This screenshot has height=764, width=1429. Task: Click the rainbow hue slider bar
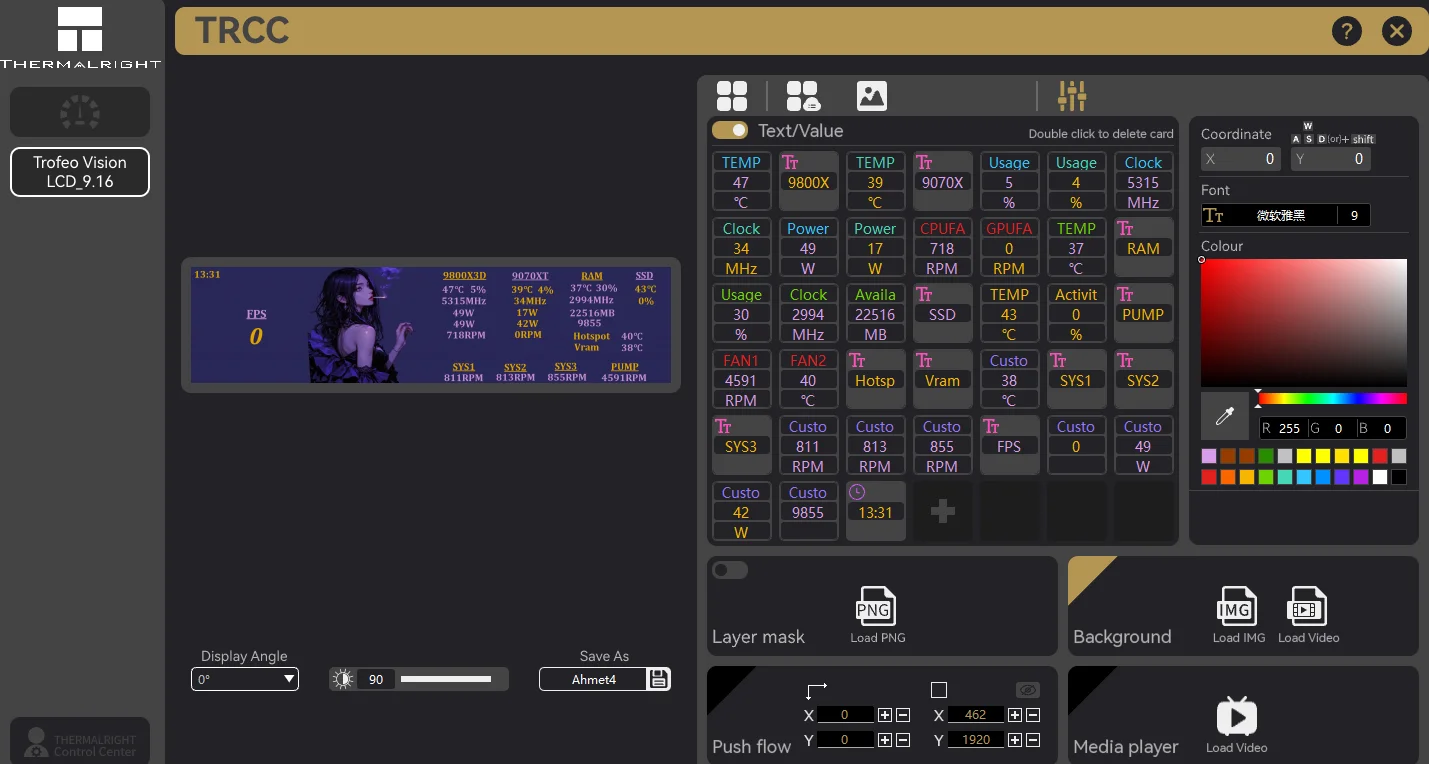1332,399
